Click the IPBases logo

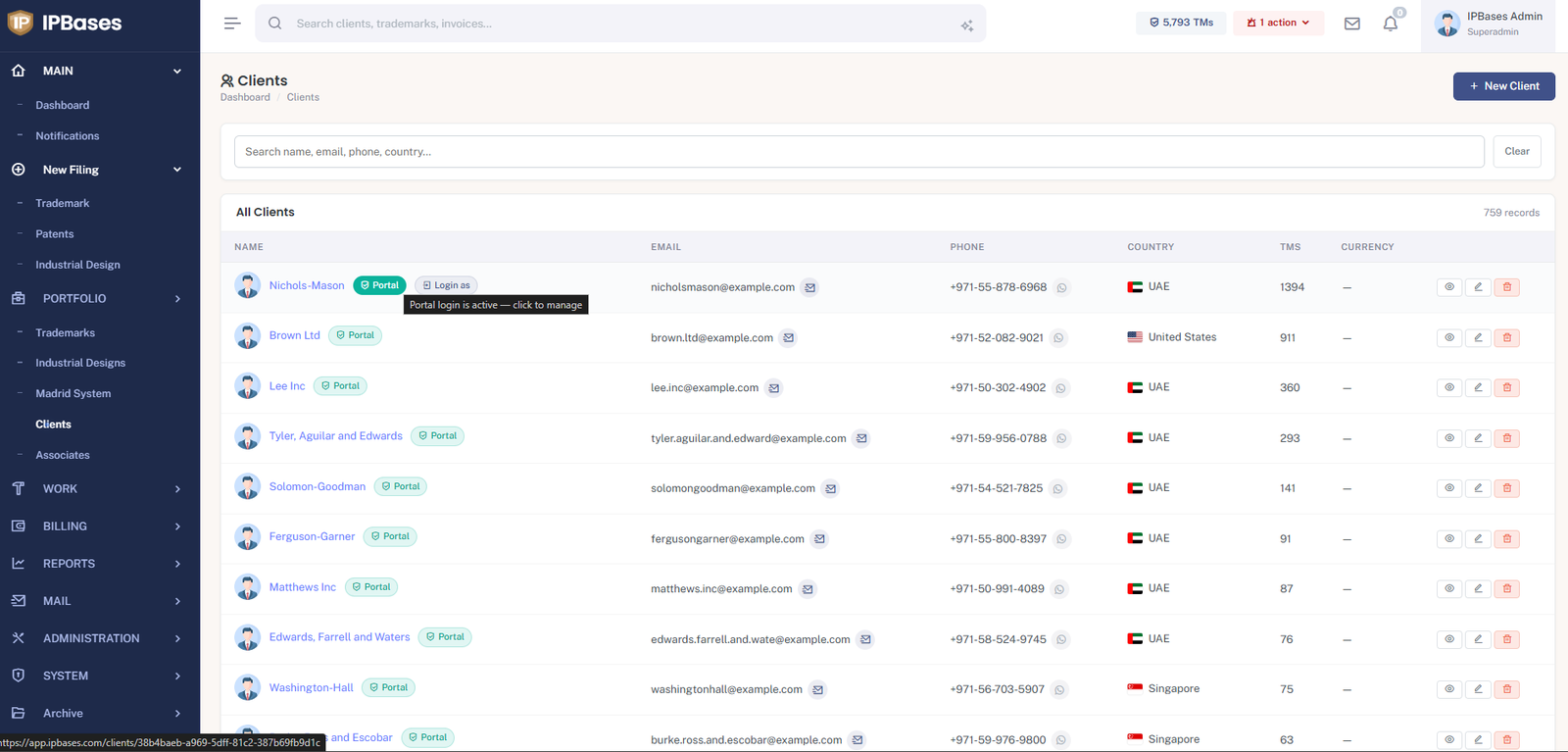pos(65,23)
